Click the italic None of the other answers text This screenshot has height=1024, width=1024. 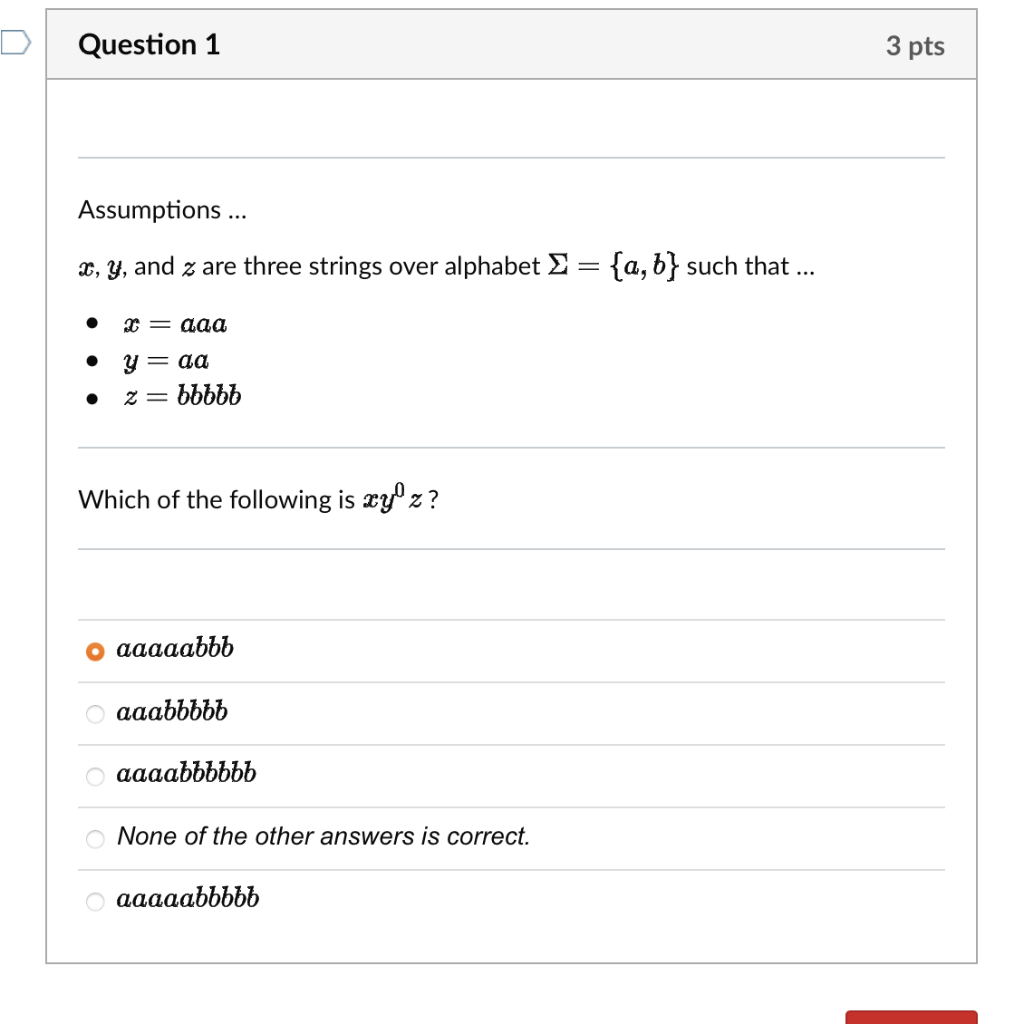(x=322, y=837)
